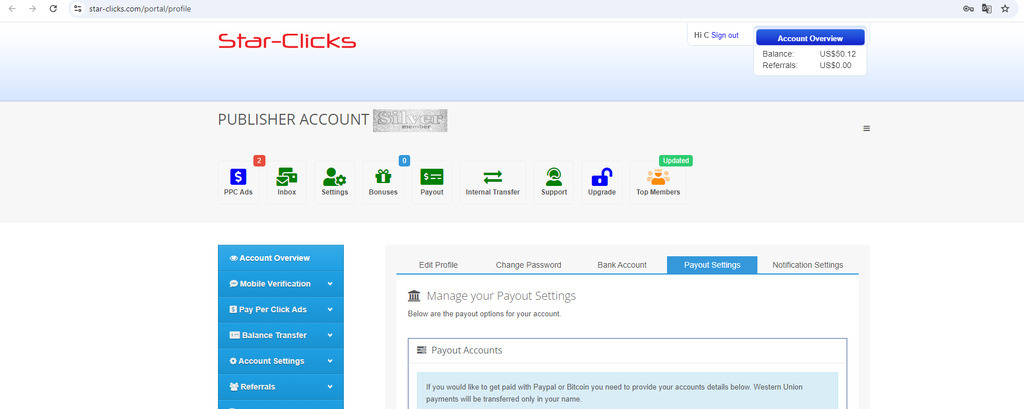The image size is (1024, 409).
Task: Click the password key icon in address bar
Action: coord(968,8)
